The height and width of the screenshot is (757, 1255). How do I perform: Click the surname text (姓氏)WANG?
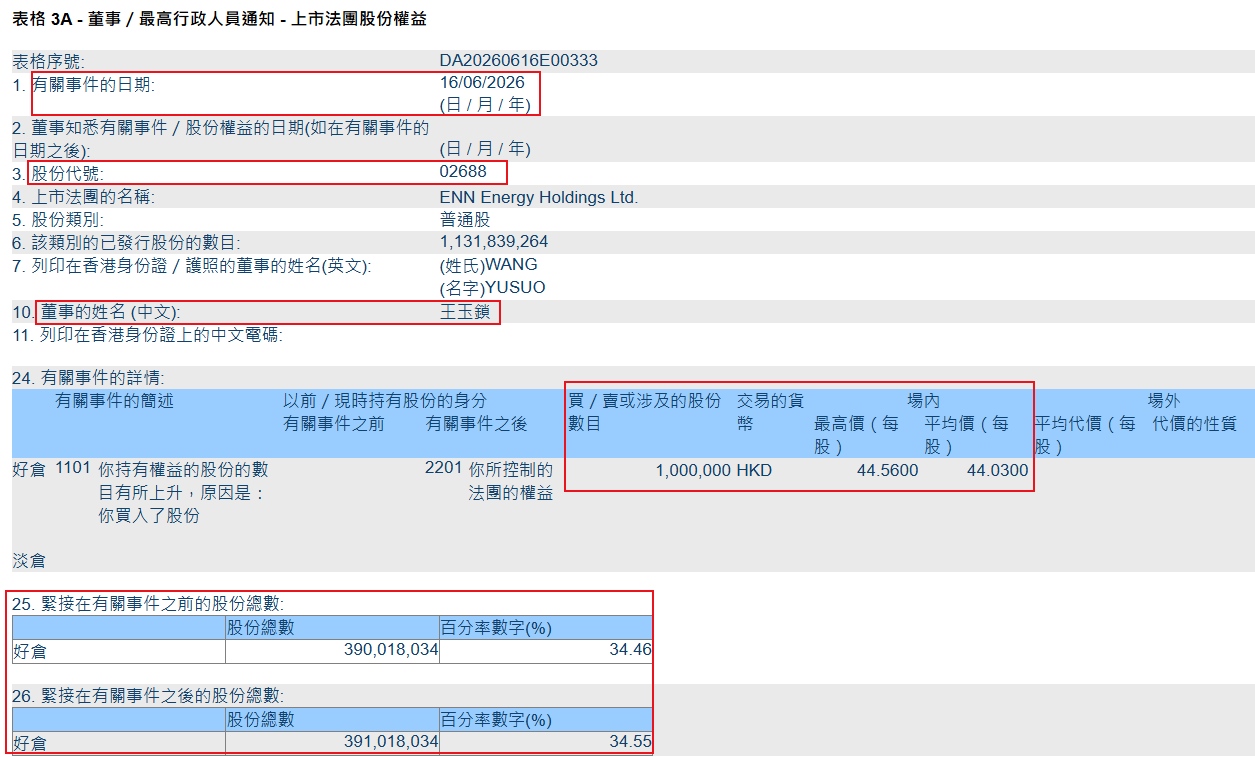point(488,265)
